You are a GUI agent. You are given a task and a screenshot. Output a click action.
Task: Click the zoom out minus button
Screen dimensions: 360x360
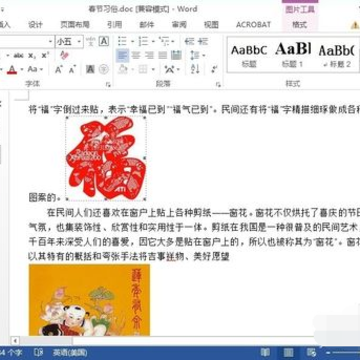coord(328,352)
